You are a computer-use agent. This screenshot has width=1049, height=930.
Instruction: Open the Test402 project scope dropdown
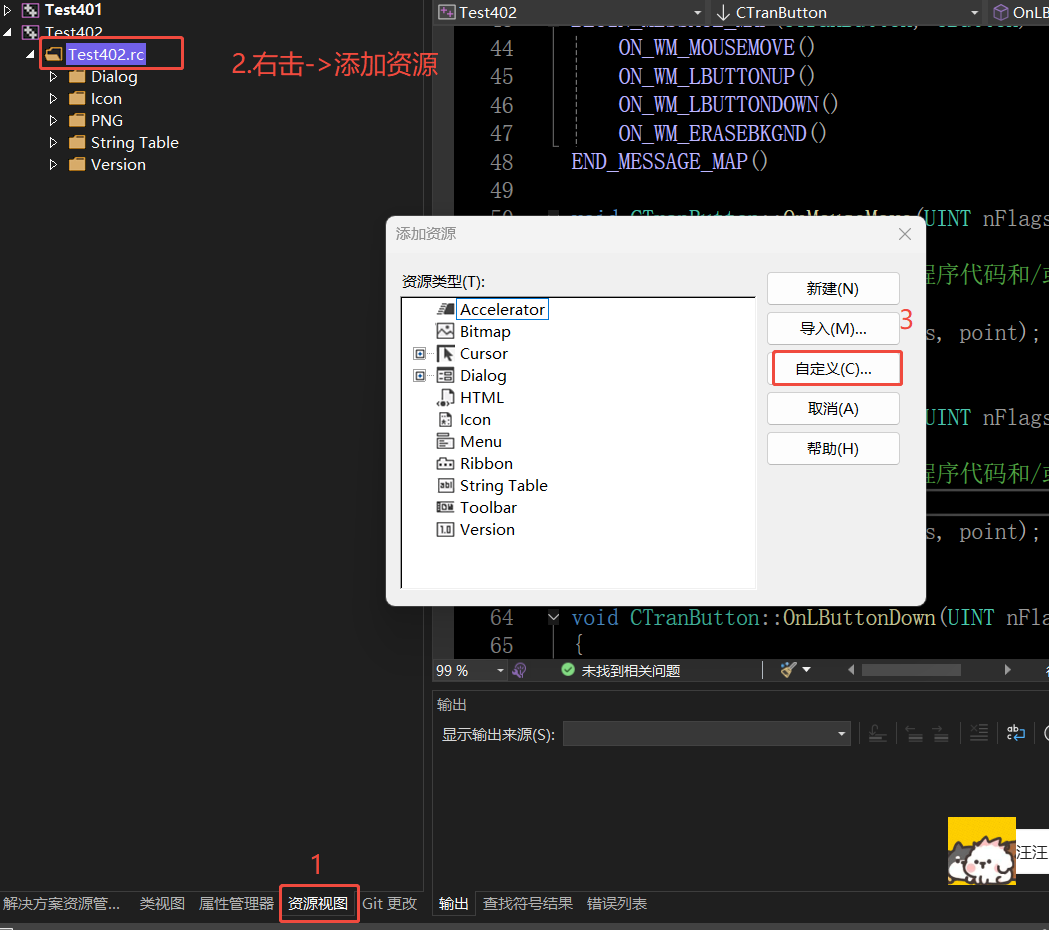click(x=698, y=13)
